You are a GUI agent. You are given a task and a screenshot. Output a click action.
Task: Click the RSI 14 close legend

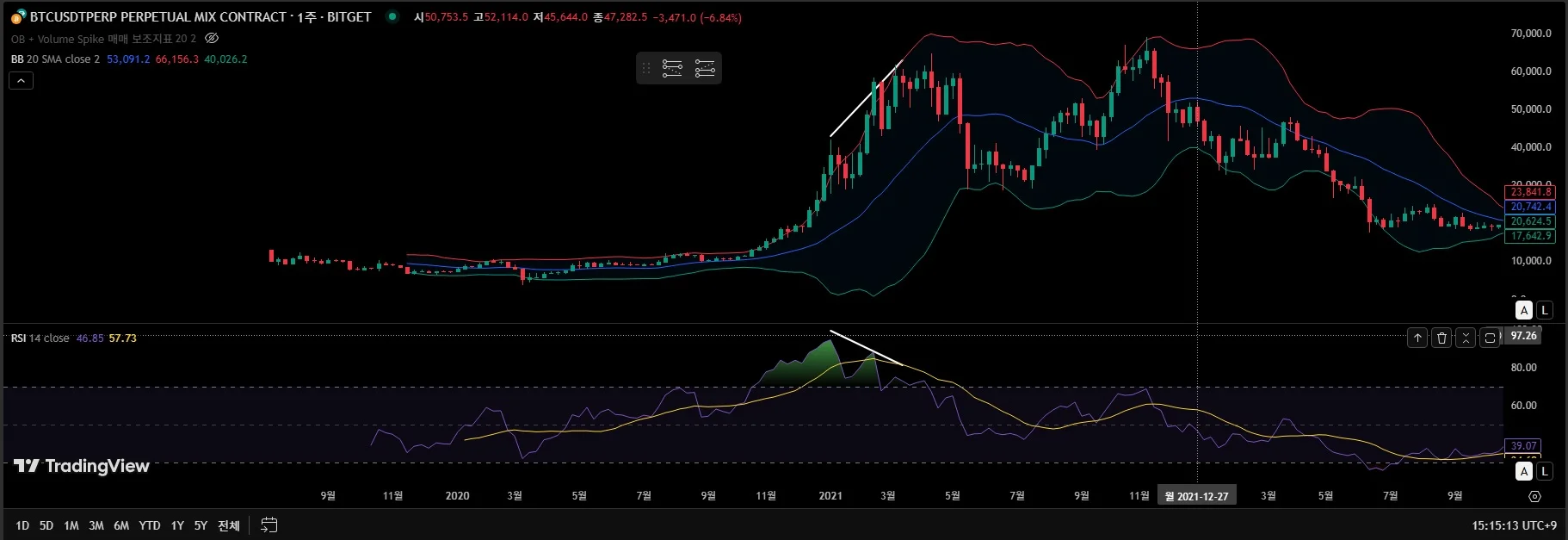pyautogui.click(x=40, y=338)
